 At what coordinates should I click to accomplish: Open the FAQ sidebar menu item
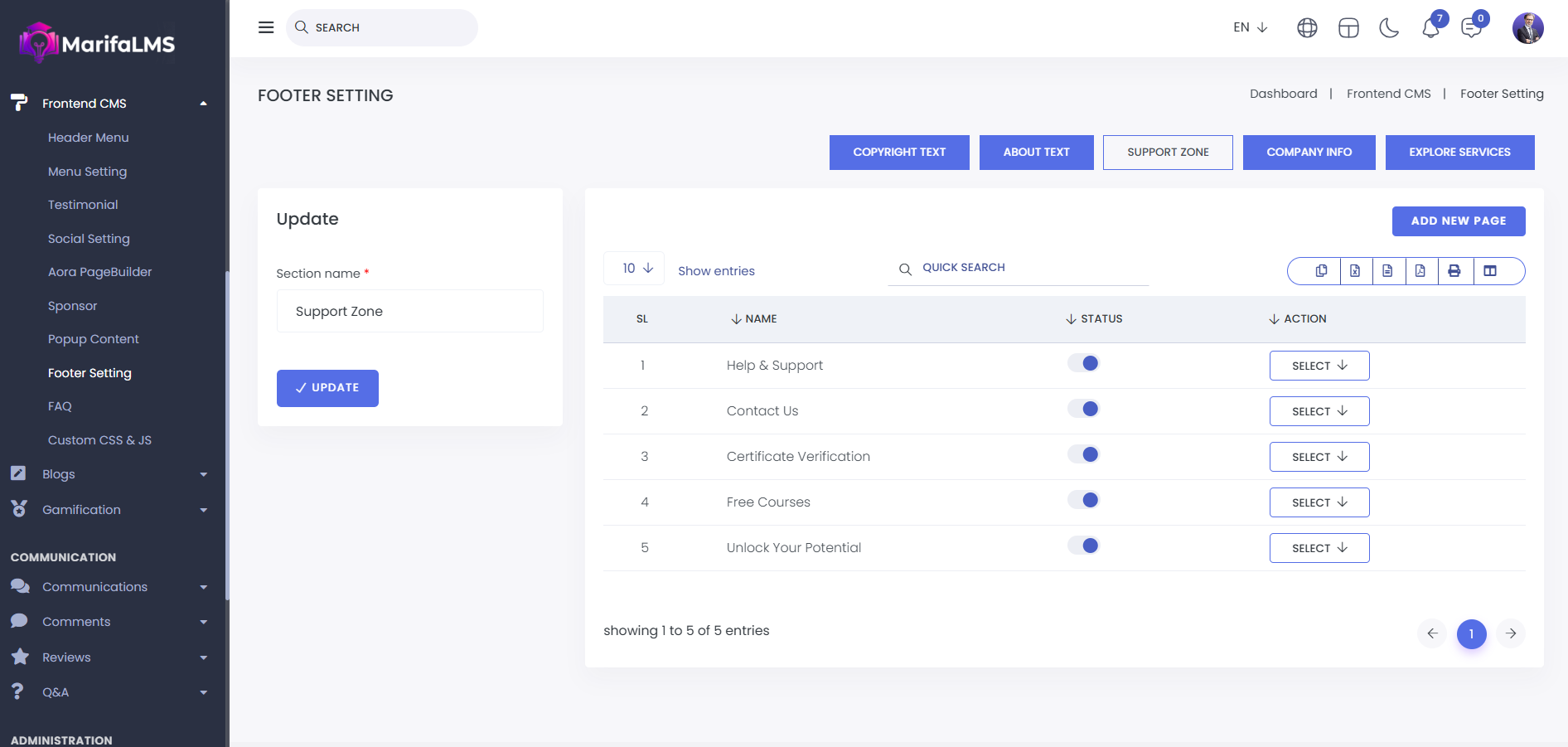[x=60, y=406]
